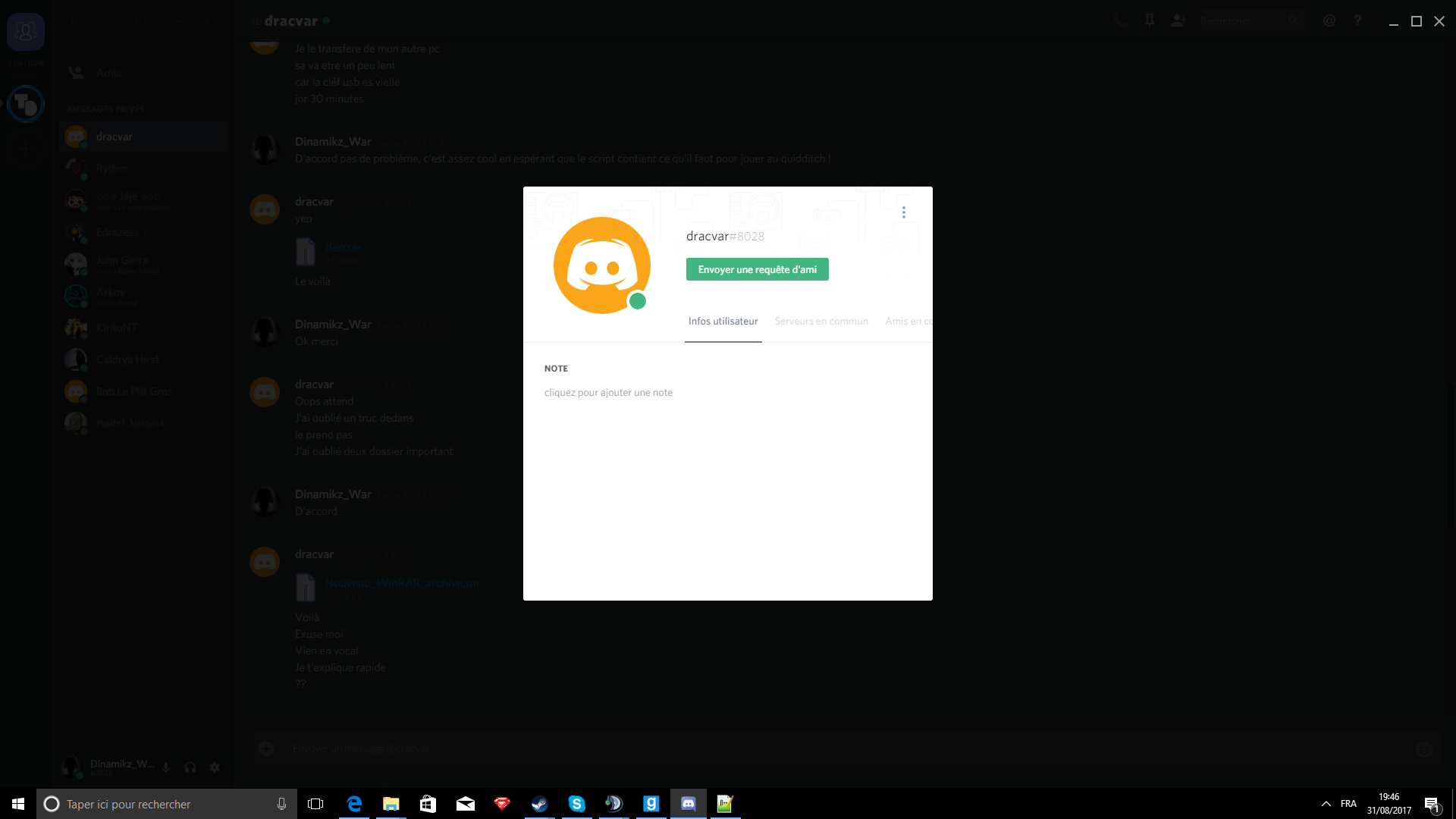Open Windows notification center icon

[1432, 804]
